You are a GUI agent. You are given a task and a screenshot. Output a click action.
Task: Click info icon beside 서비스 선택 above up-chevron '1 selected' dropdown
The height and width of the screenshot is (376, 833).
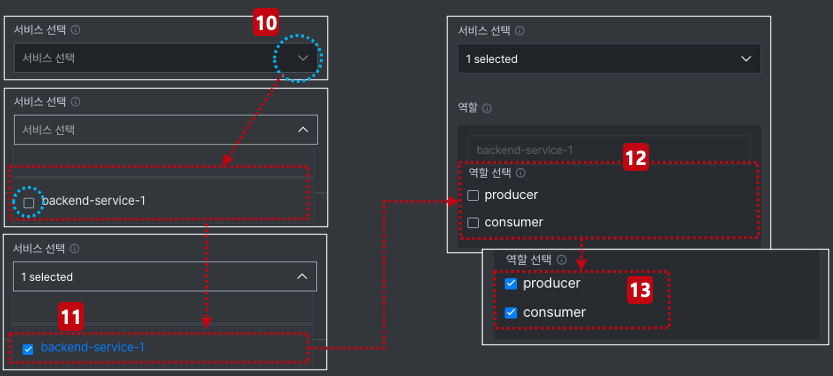(75, 249)
